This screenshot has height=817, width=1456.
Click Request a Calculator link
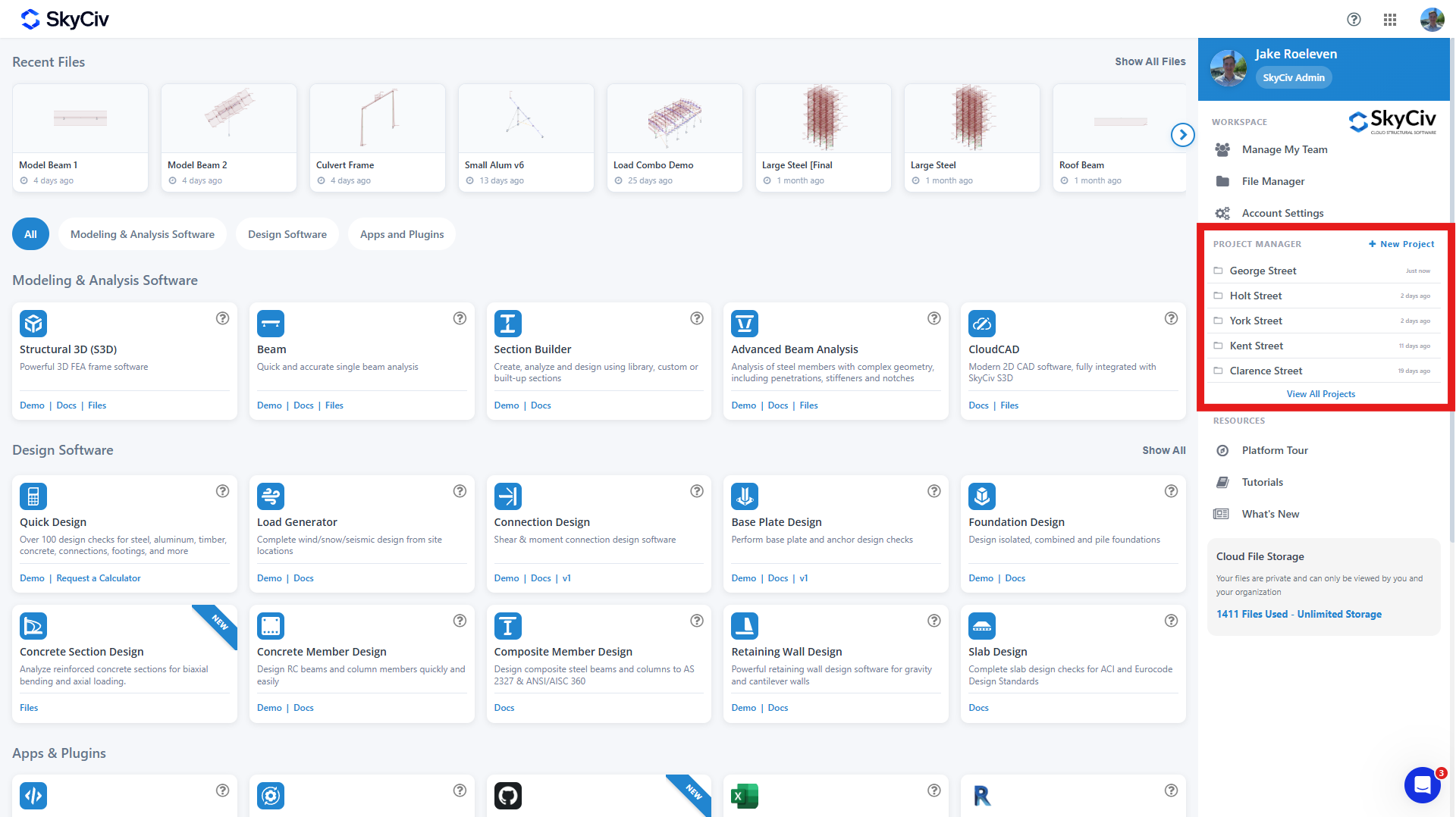tap(99, 578)
